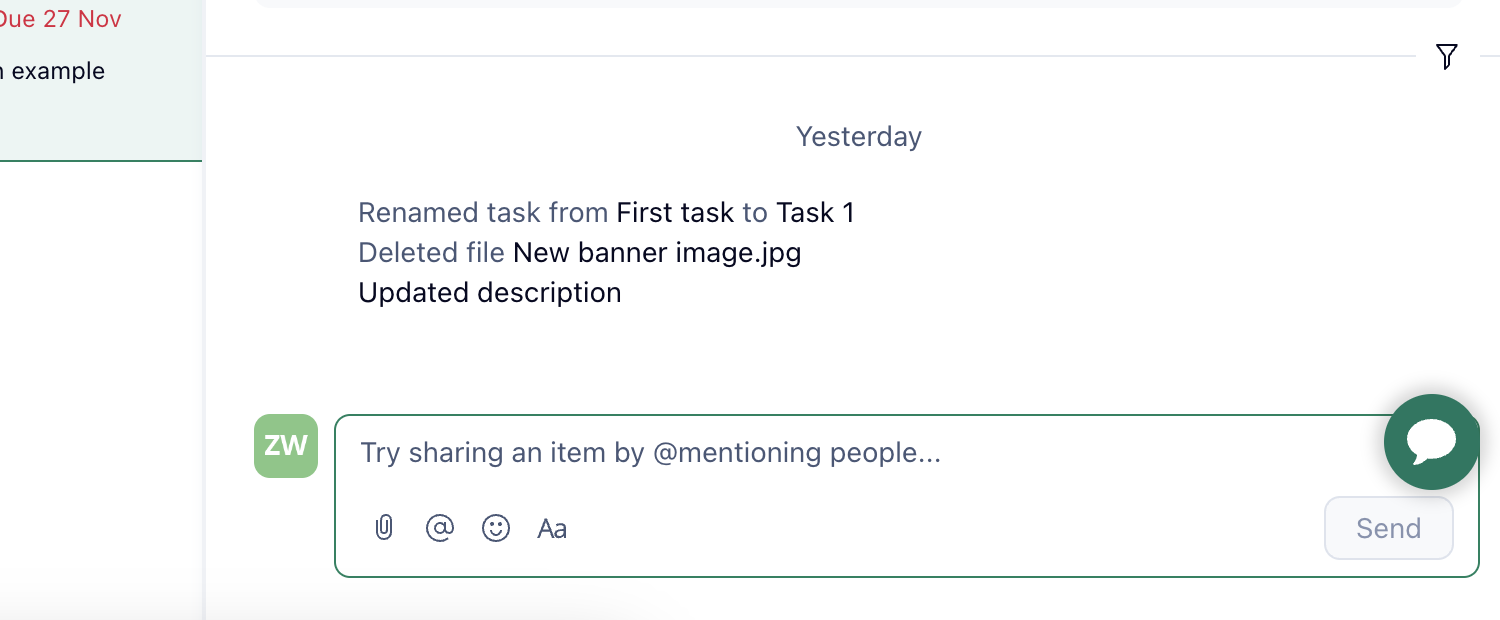The height and width of the screenshot is (620, 1500).
Task: Click the ZW user avatar
Action: 286,446
